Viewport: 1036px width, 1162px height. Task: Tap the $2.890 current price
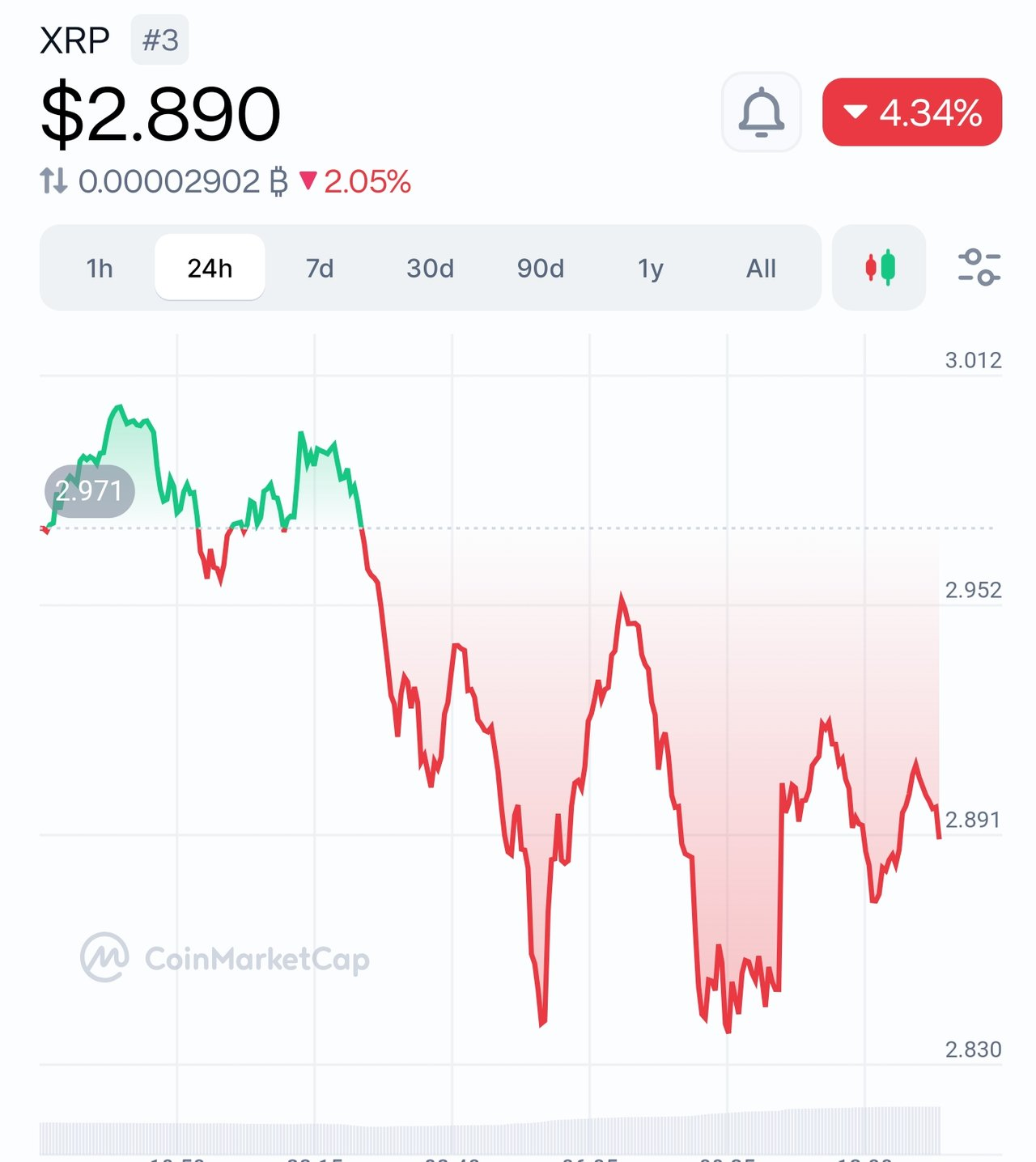pyautogui.click(x=161, y=113)
